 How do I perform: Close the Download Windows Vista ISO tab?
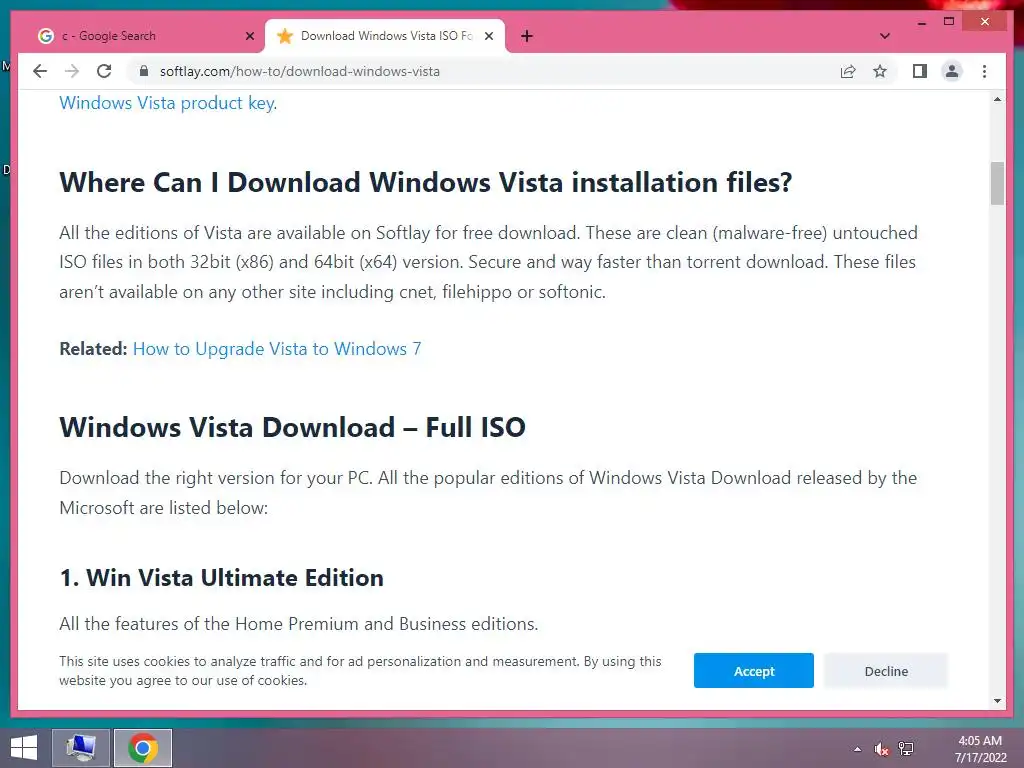[488, 36]
